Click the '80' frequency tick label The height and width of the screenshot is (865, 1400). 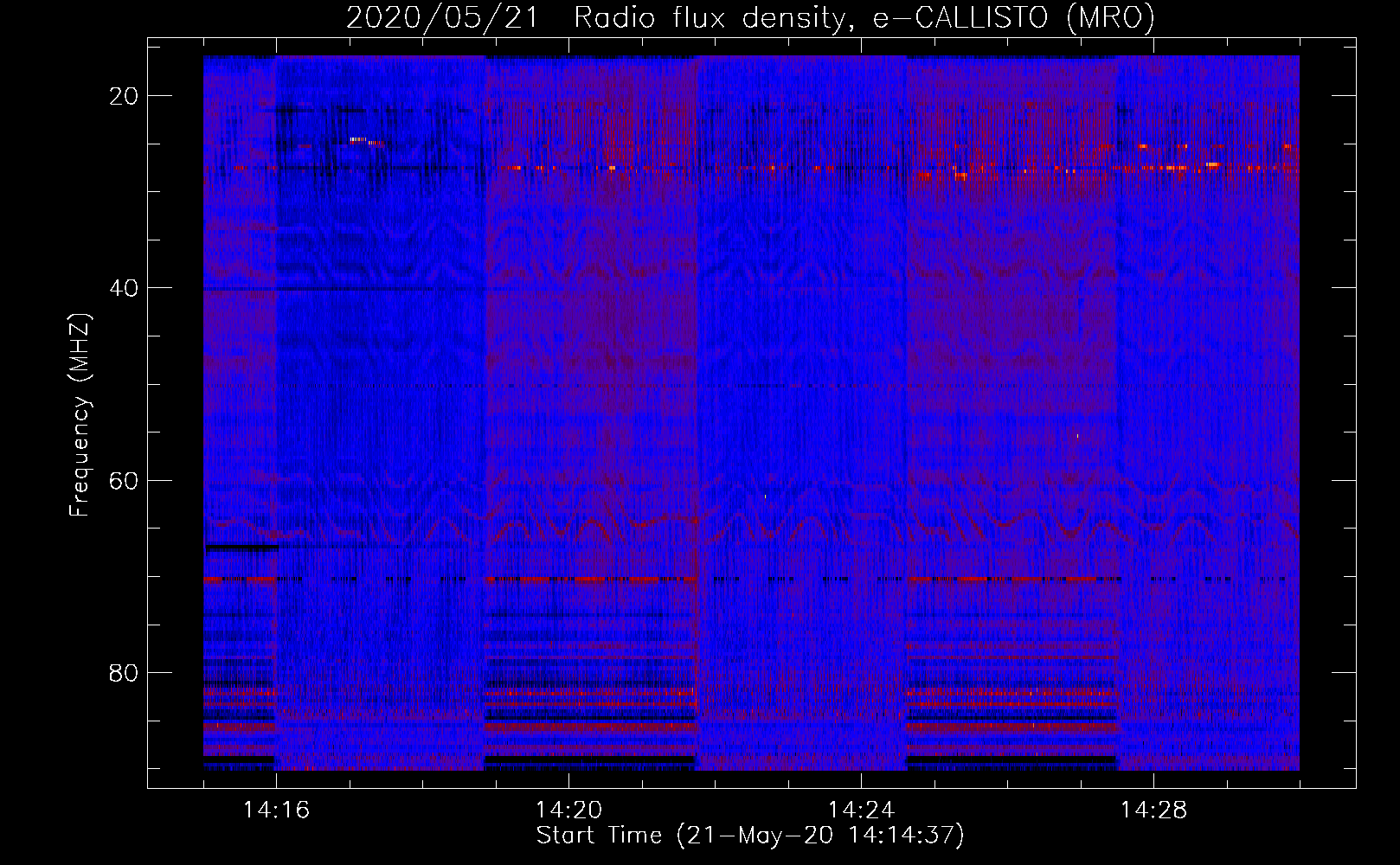coord(124,673)
